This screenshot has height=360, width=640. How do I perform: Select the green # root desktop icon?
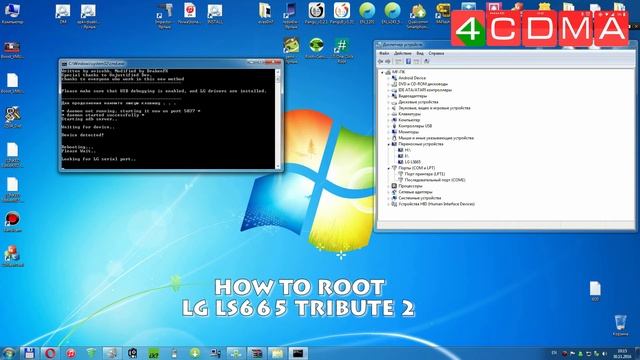click(342, 50)
